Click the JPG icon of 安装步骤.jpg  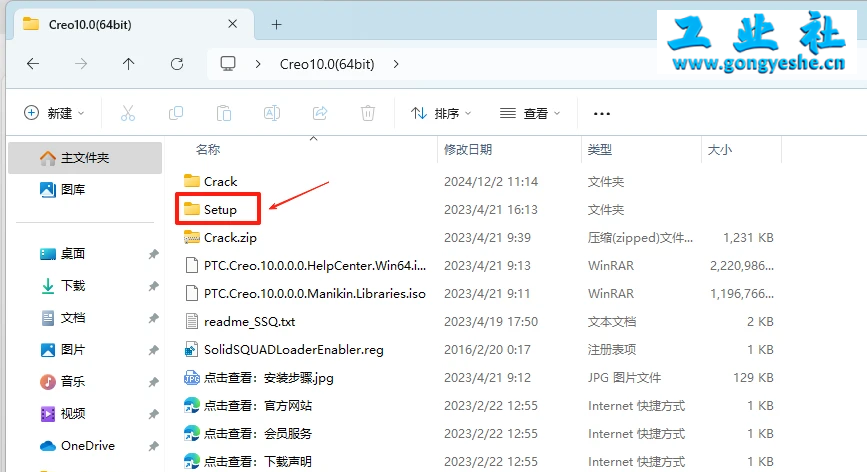[191, 377]
